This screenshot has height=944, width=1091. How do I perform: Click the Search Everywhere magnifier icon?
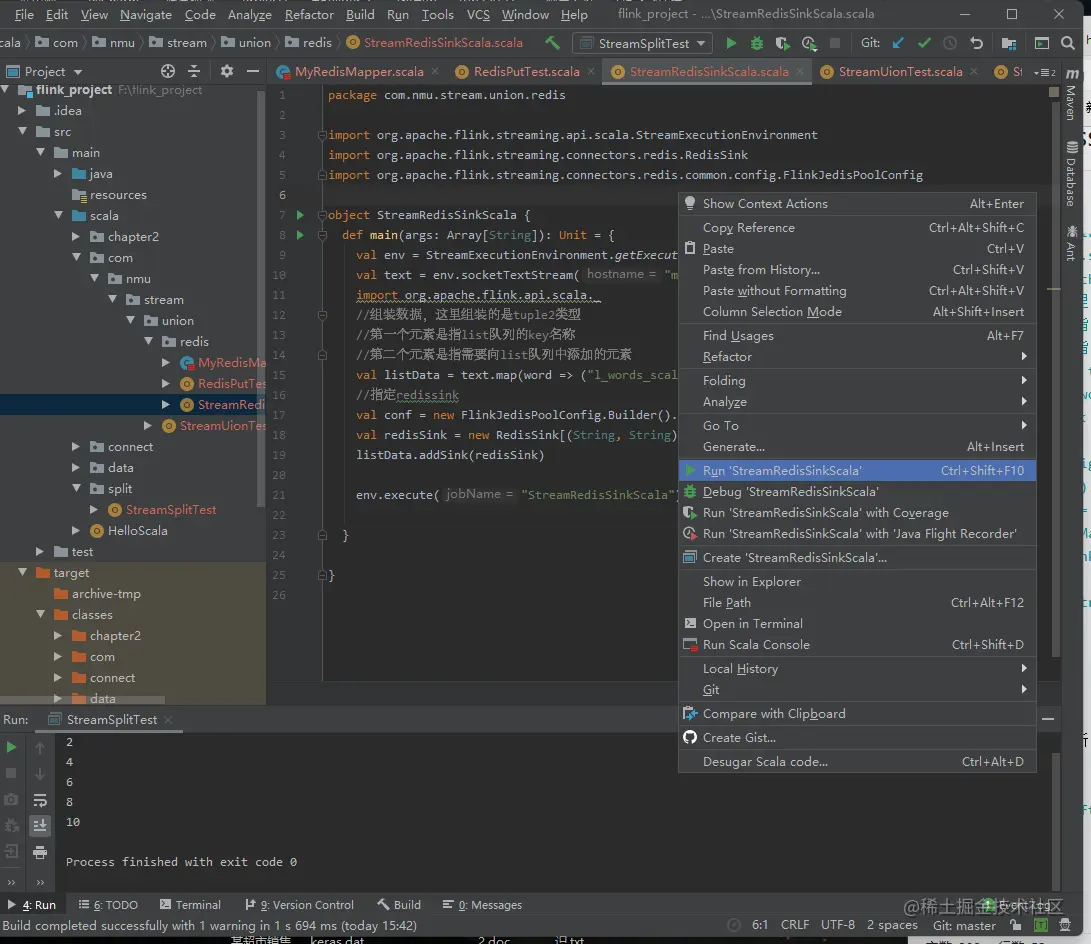pos(1067,43)
